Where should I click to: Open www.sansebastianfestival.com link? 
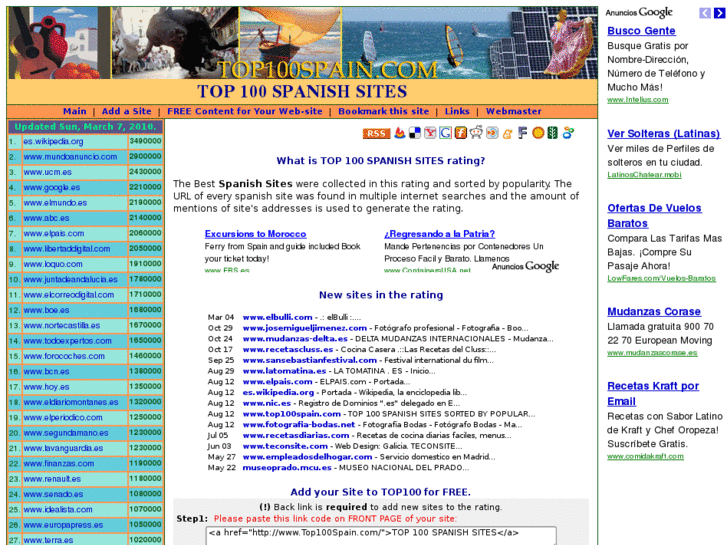coord(310,360)
